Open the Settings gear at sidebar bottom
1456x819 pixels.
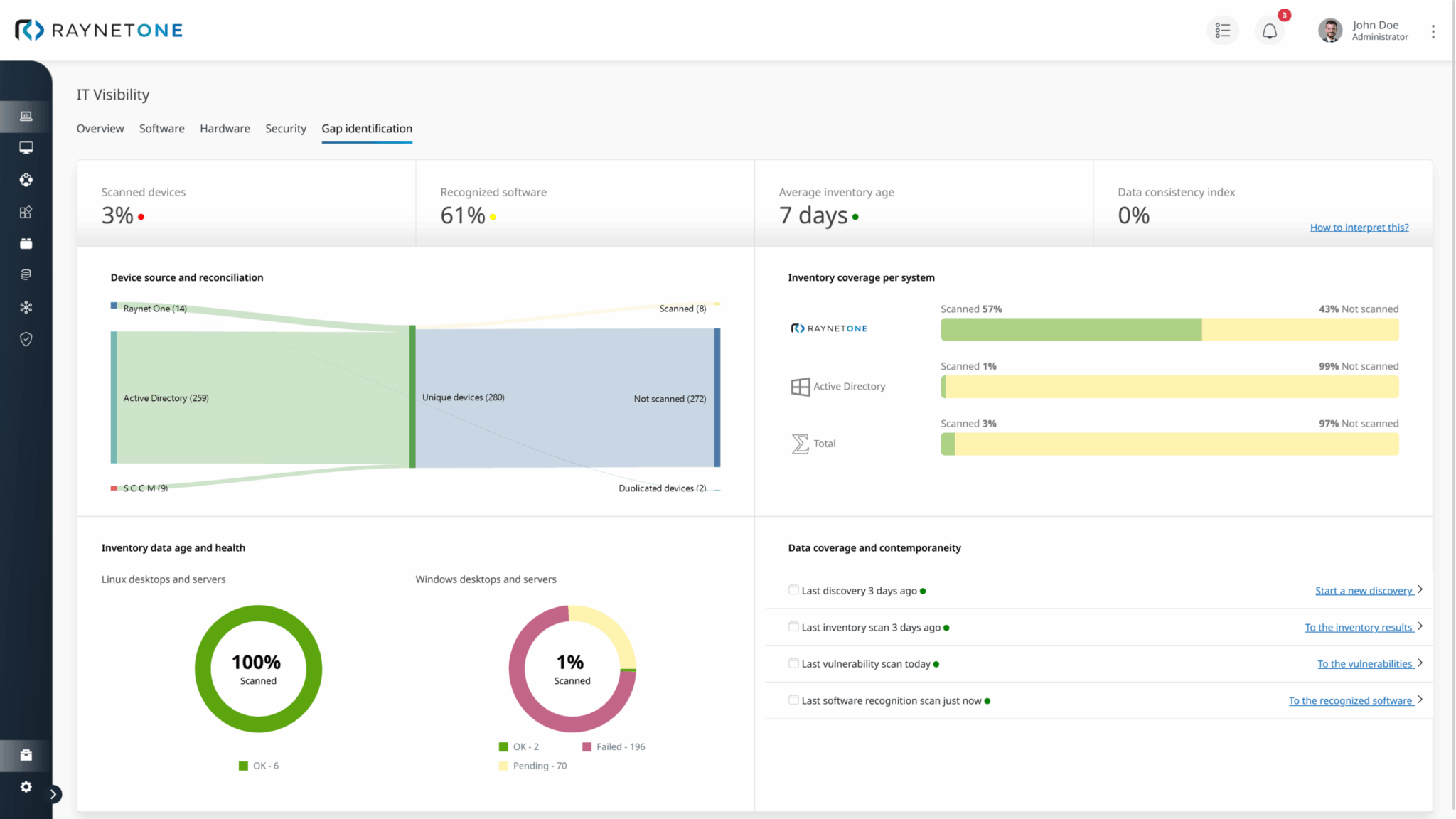[26, 787]
